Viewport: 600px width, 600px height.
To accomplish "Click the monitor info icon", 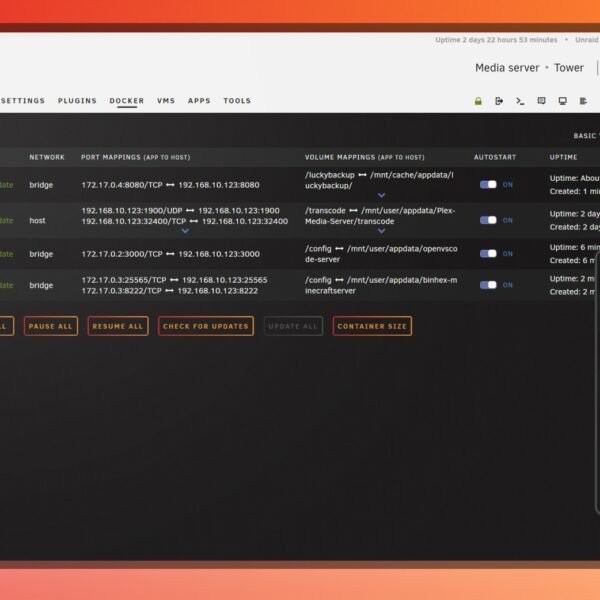I will point(562,101).
